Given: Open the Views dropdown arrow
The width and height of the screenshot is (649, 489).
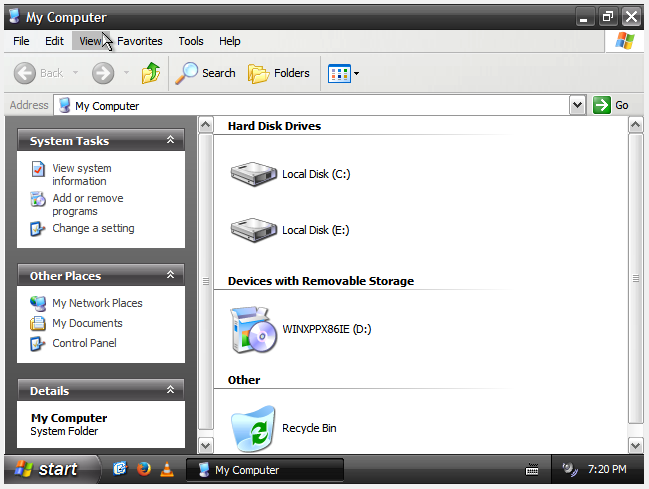Looking at the screenshot, I should tap(356, 74).
